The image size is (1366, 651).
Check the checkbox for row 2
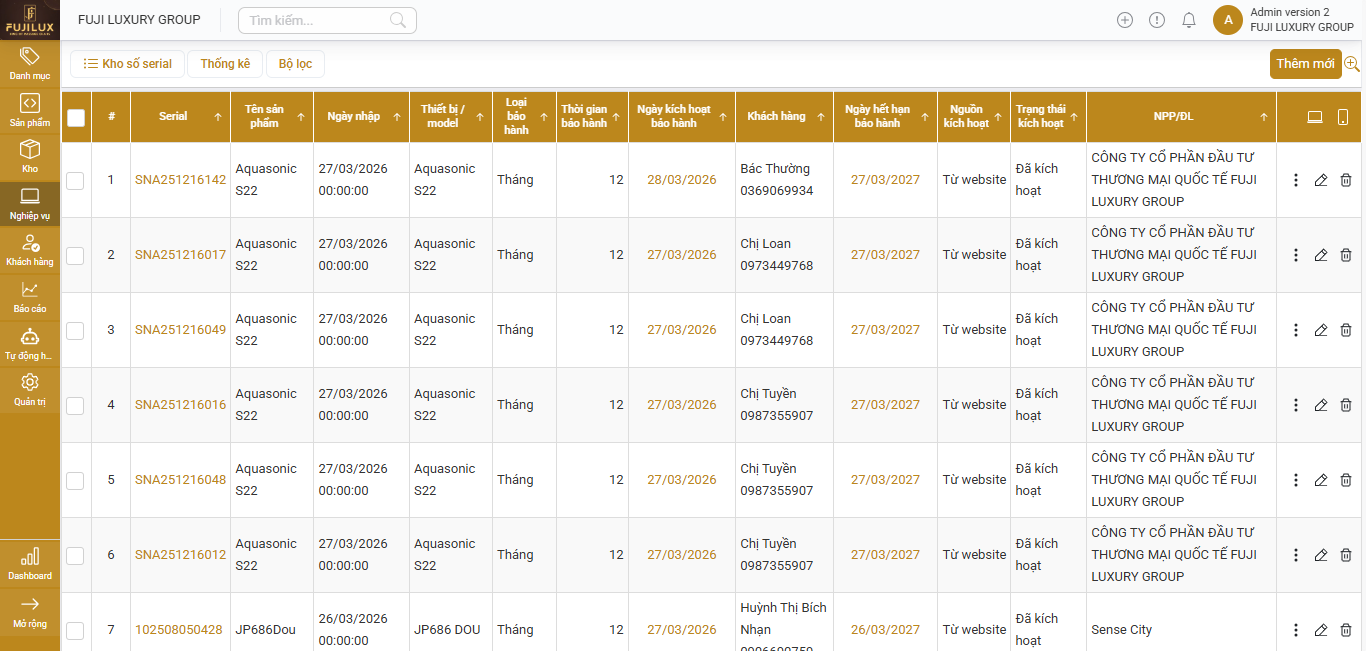[75, 255]
